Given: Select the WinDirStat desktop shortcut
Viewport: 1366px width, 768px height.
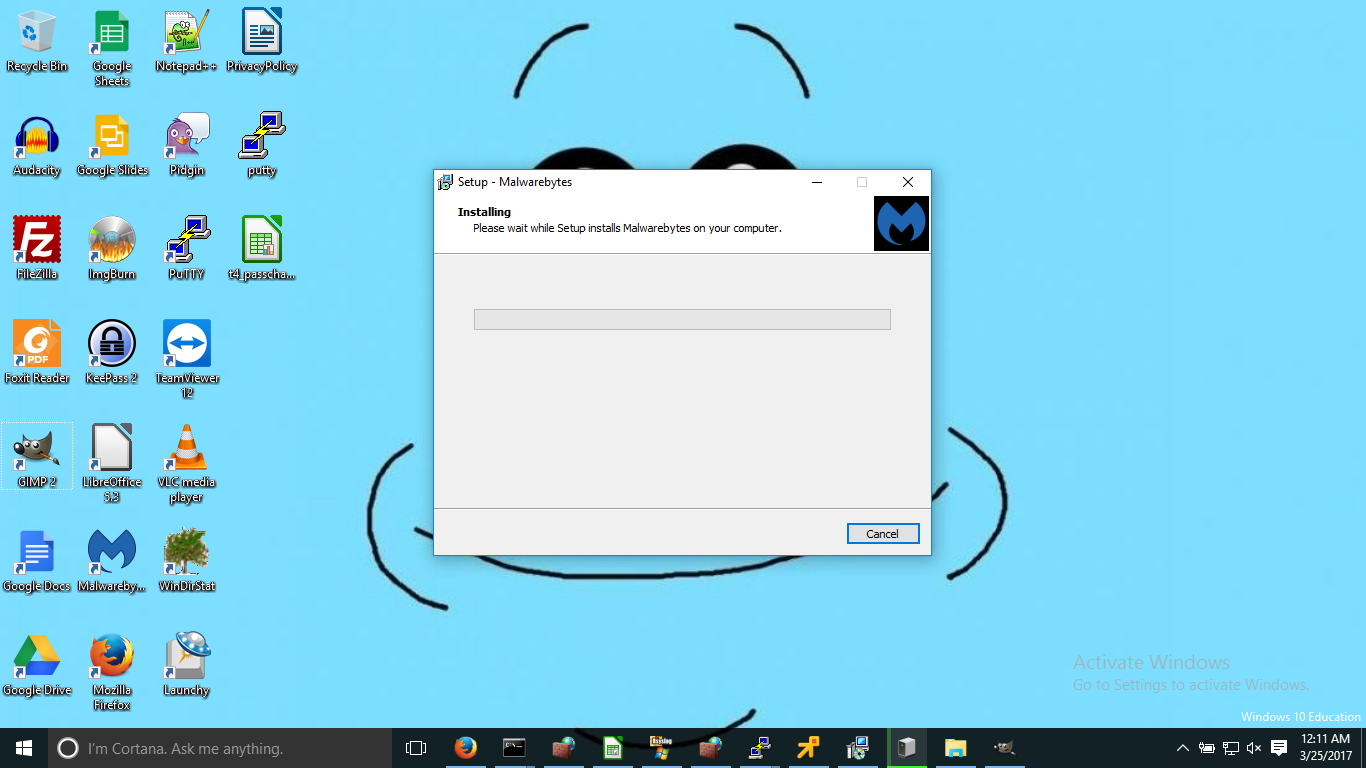Looking at the screenshot, I should pos(186,561).
